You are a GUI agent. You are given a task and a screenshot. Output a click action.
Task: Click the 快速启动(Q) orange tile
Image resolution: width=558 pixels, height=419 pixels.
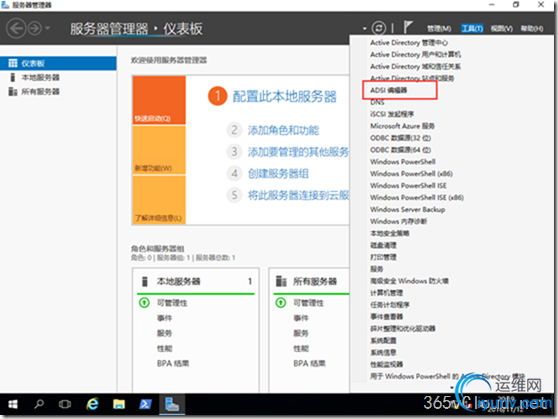coord(159,100)
